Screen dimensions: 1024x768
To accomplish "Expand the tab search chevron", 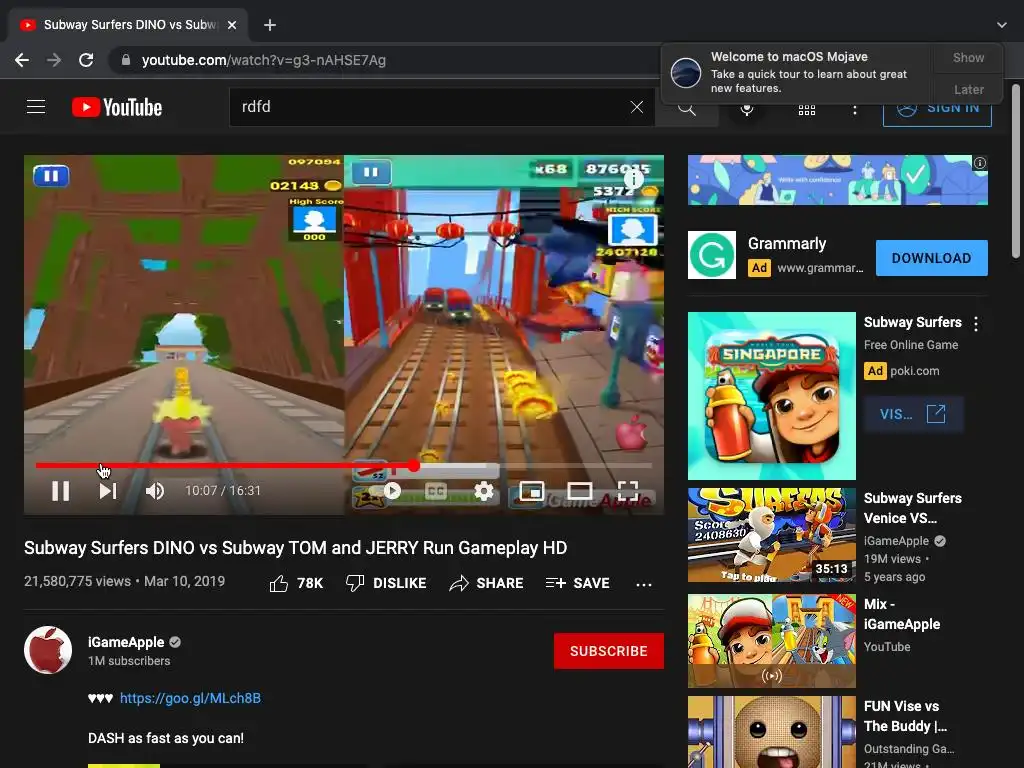I will (x=1002, y=25).
